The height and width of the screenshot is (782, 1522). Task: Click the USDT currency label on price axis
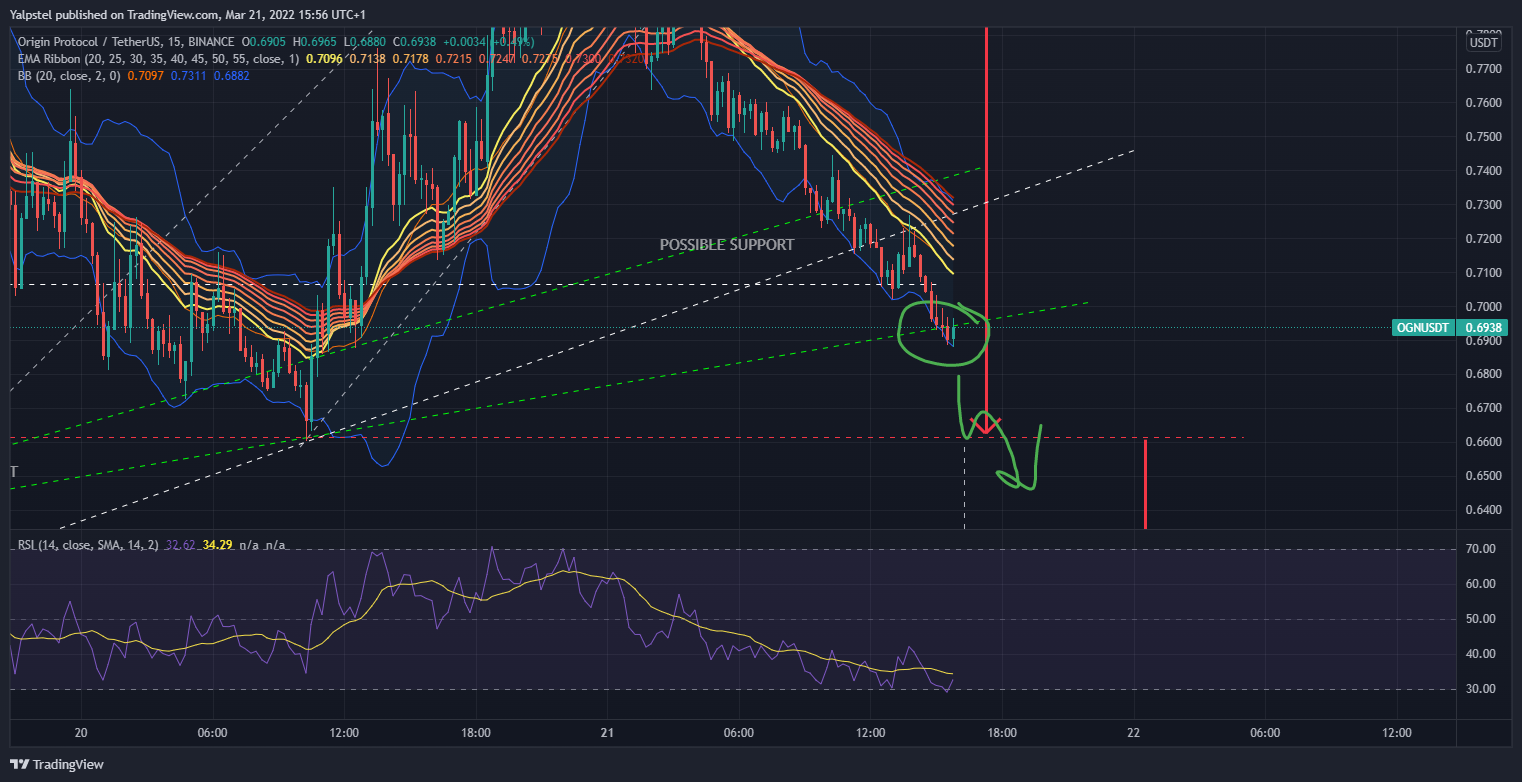pyautogui.click(x=1482, y=42)
